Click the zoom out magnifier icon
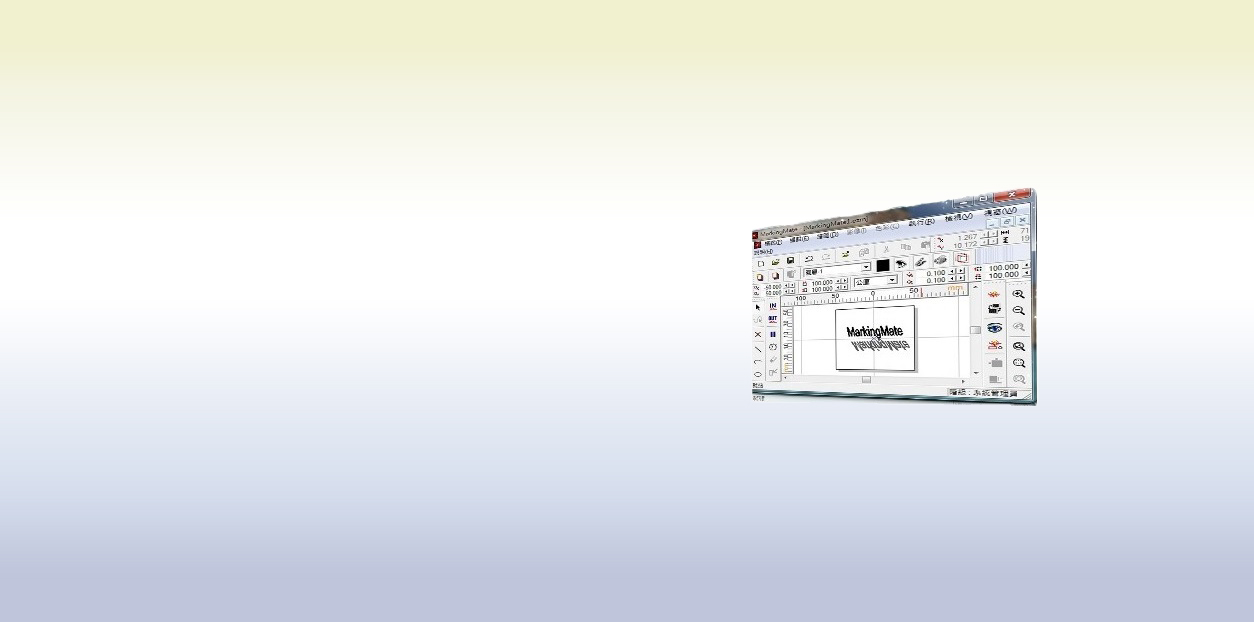Screen dimensions: 1254x622 (1019, 311)
